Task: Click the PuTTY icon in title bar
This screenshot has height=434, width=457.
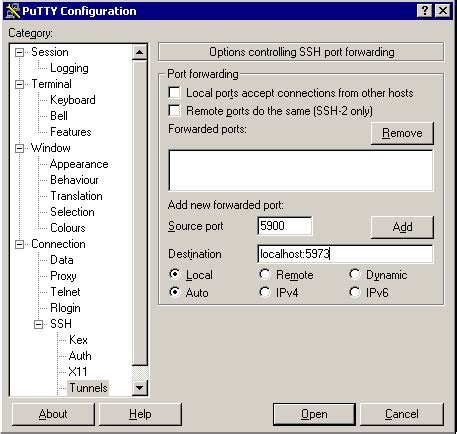Action: (13, 11)
